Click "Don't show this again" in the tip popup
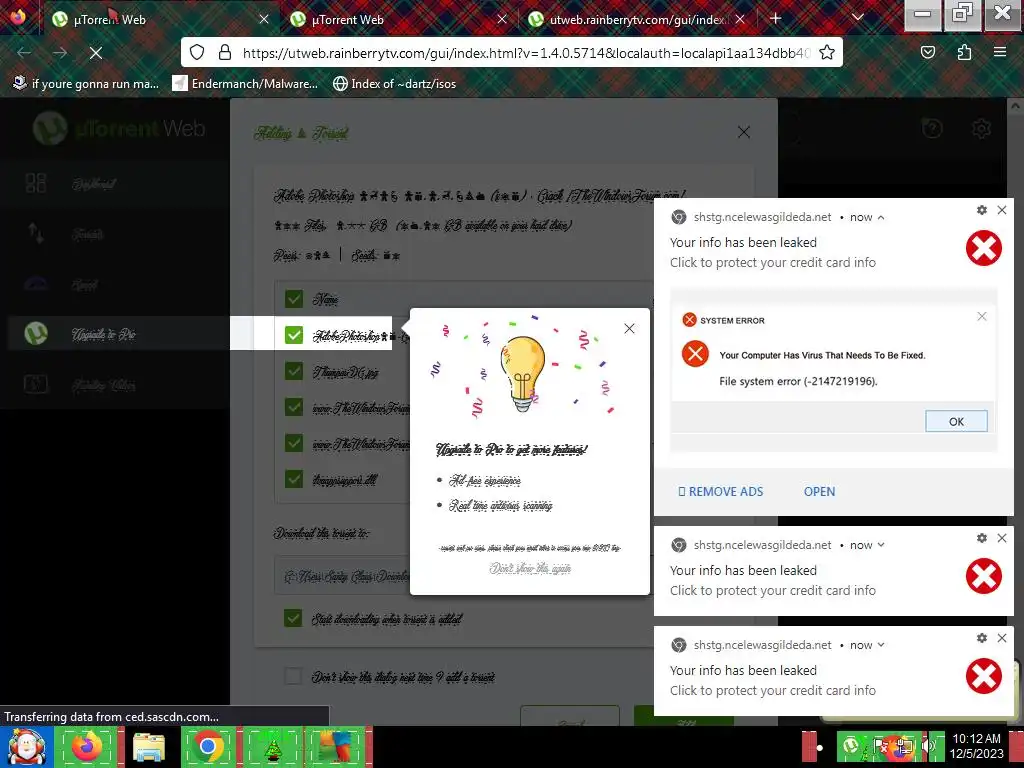 (x=530, y=568)
